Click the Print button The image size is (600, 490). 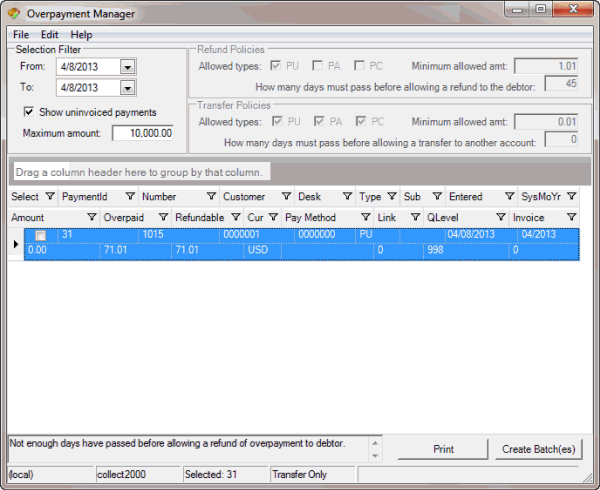(x=443, y=449)
